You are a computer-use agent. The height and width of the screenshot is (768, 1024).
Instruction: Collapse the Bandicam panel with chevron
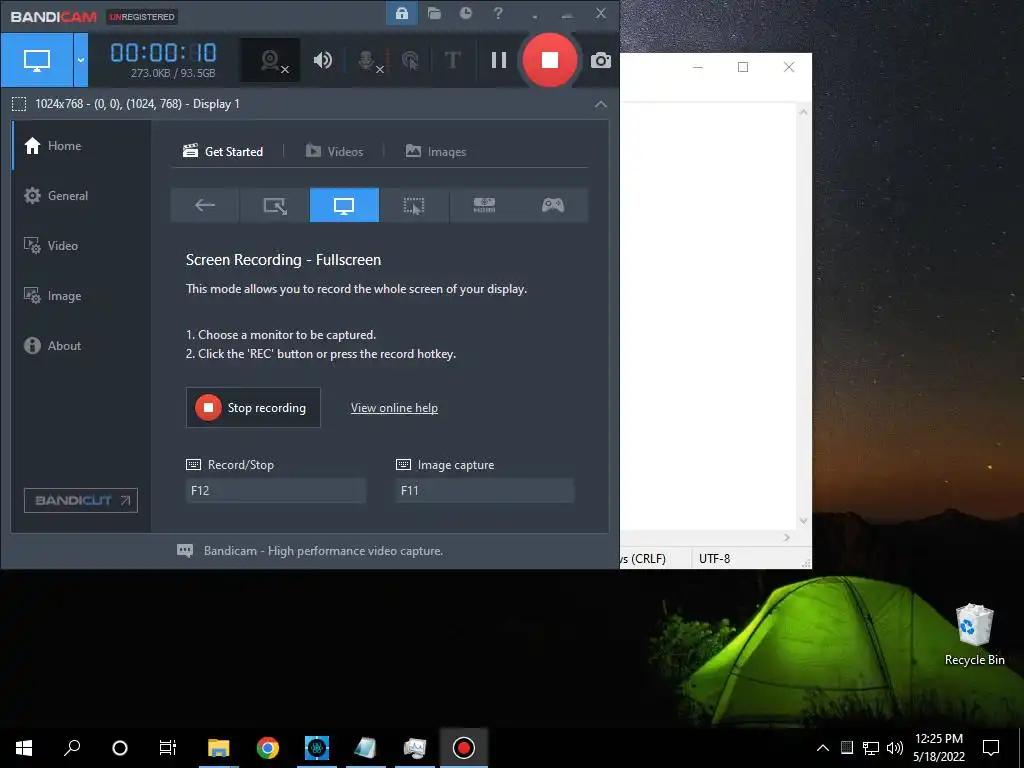pyautogui.click(x=601, y=104)
